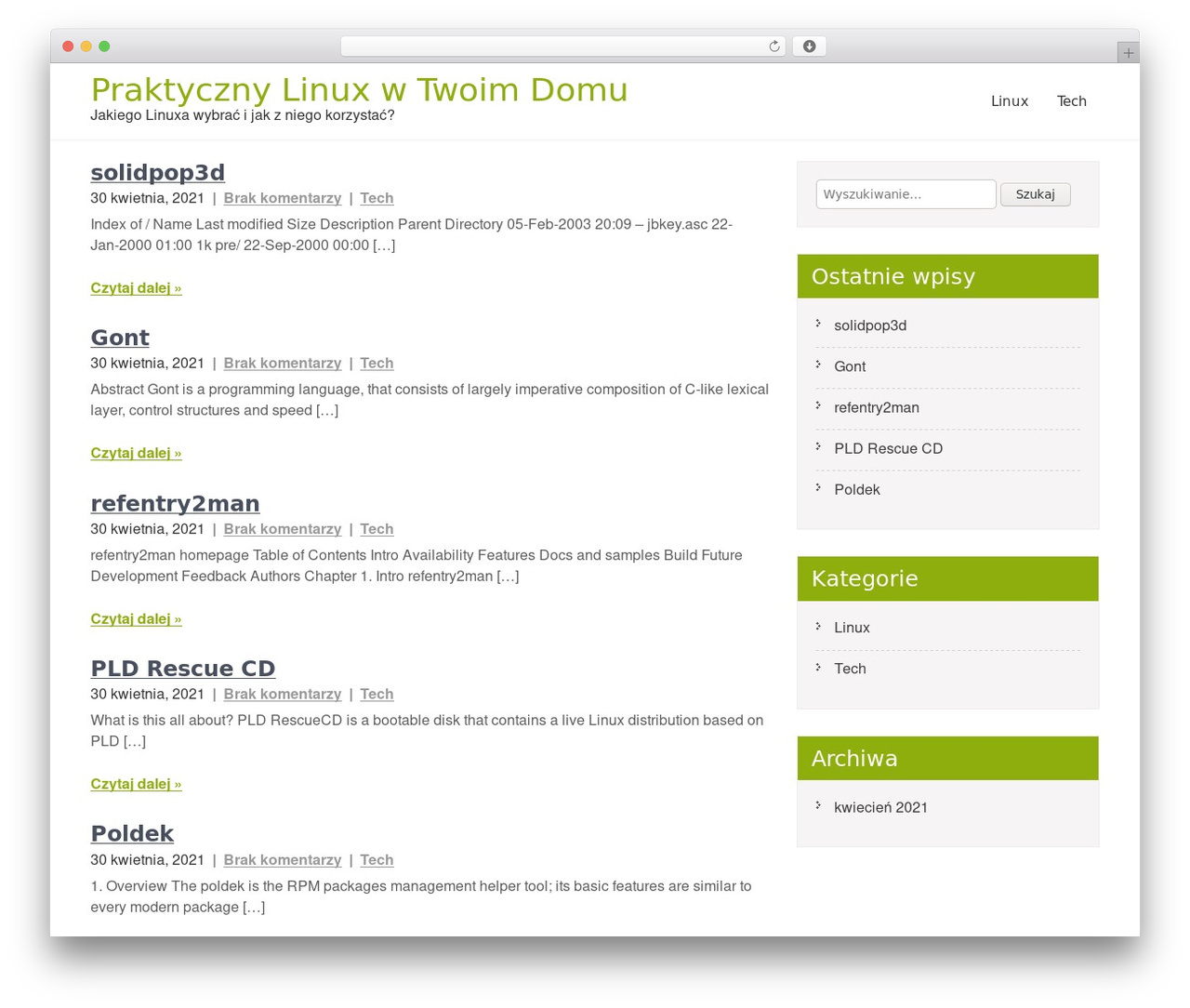1190x1008 pixels.
Task: Follow Czytaj dalej under Gont
Action: 136,454
